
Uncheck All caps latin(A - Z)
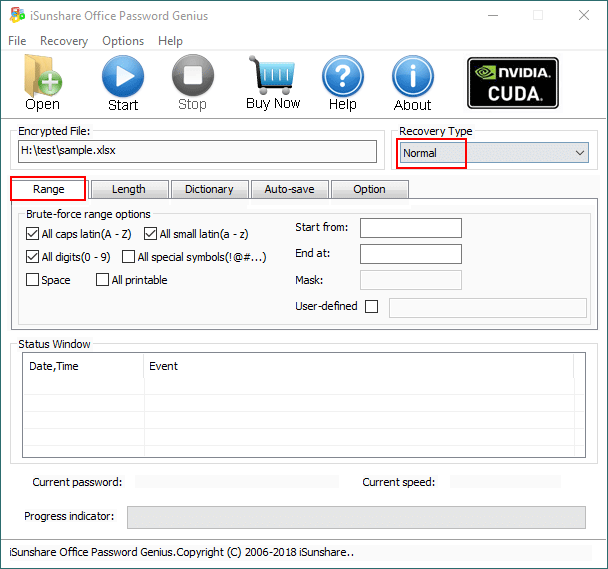[32, 234]
